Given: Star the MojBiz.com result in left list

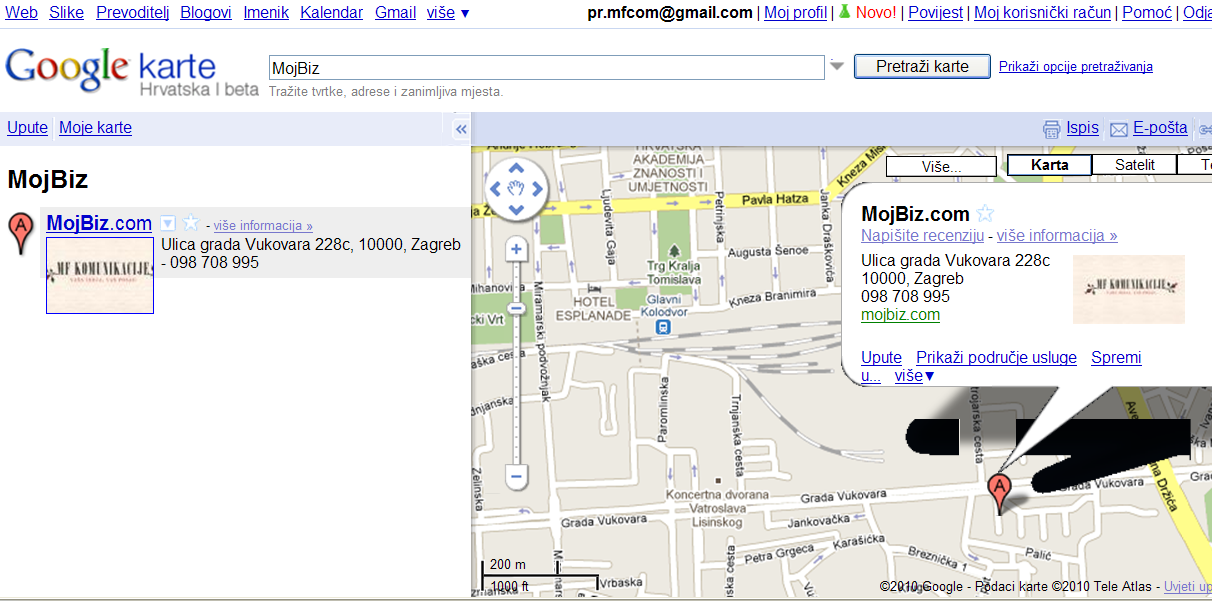Looking at the screenshot, I should click(x=190, y=223).
